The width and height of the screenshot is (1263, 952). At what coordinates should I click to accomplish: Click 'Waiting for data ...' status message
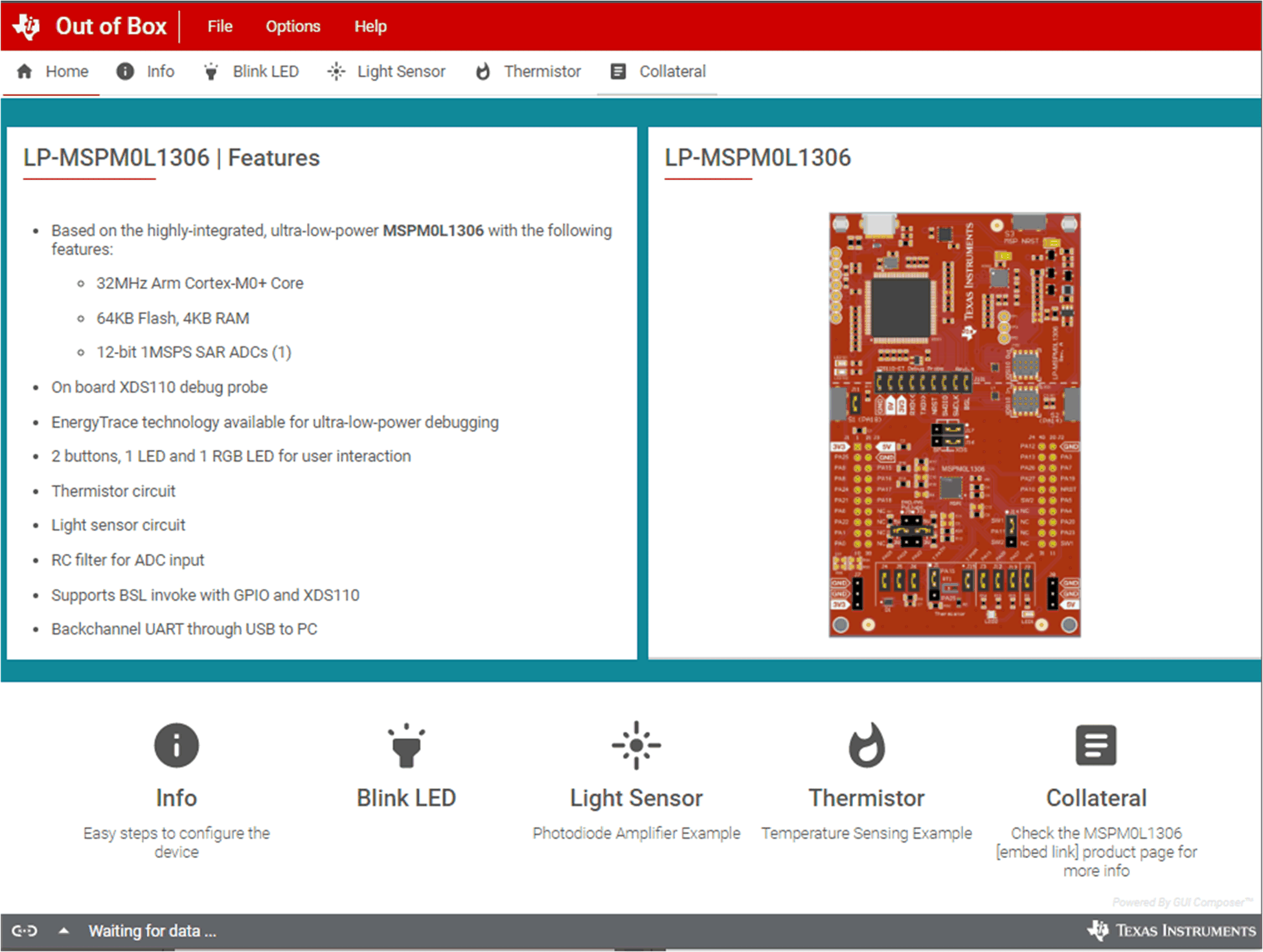(x=152, y=931)
